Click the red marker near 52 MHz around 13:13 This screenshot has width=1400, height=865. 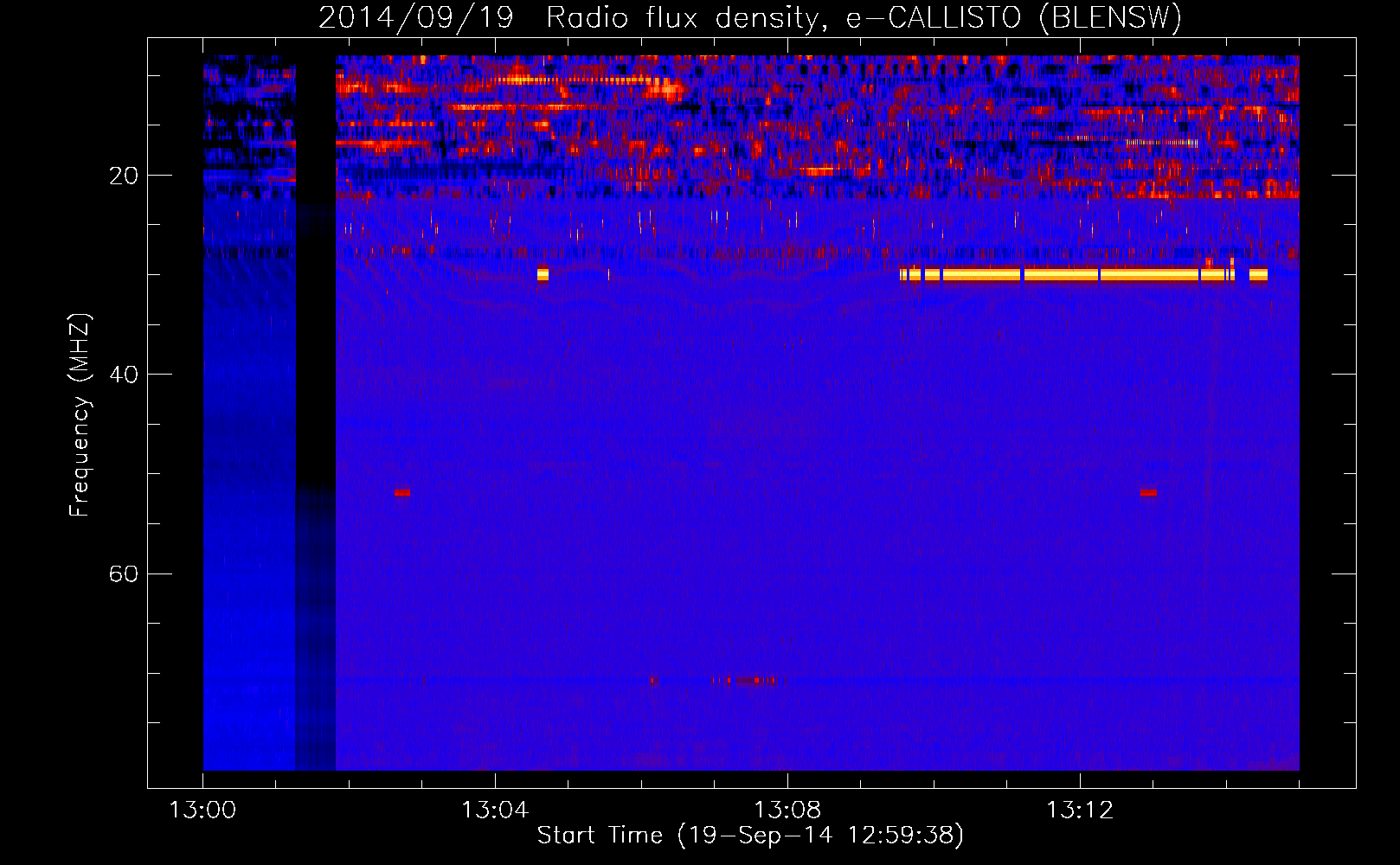point(1148,493)
